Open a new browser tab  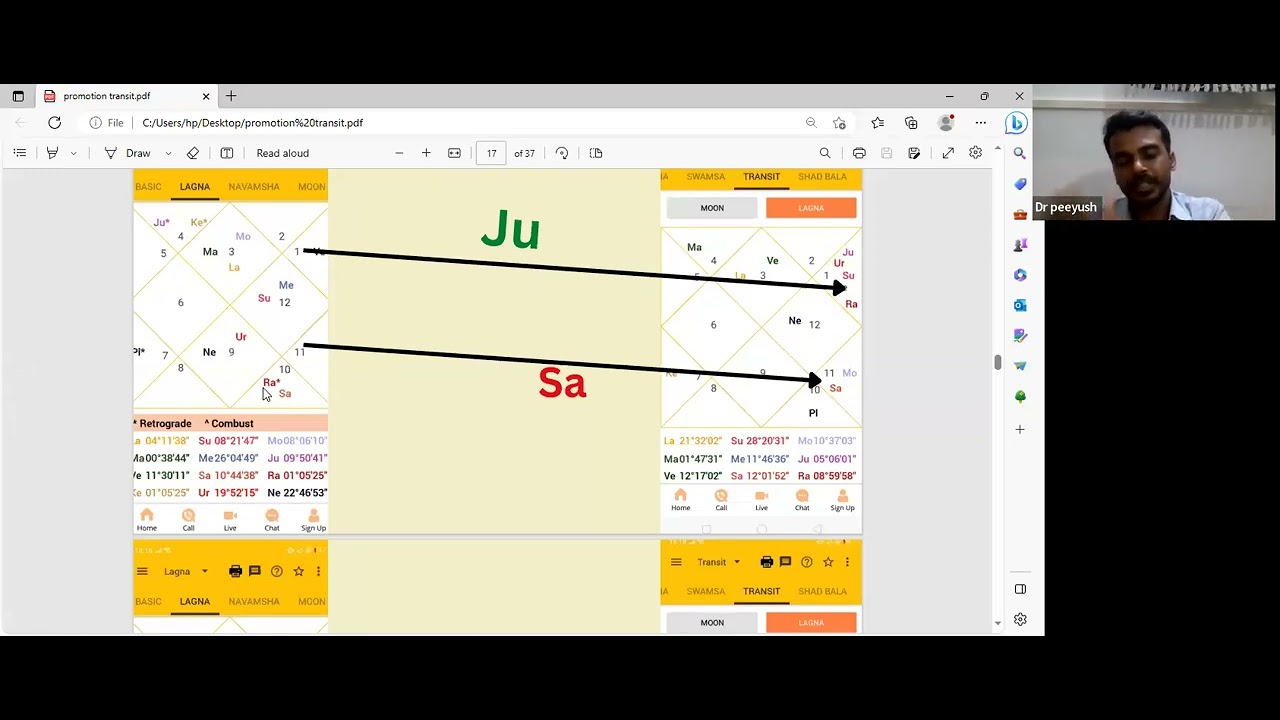coord(231,96)
